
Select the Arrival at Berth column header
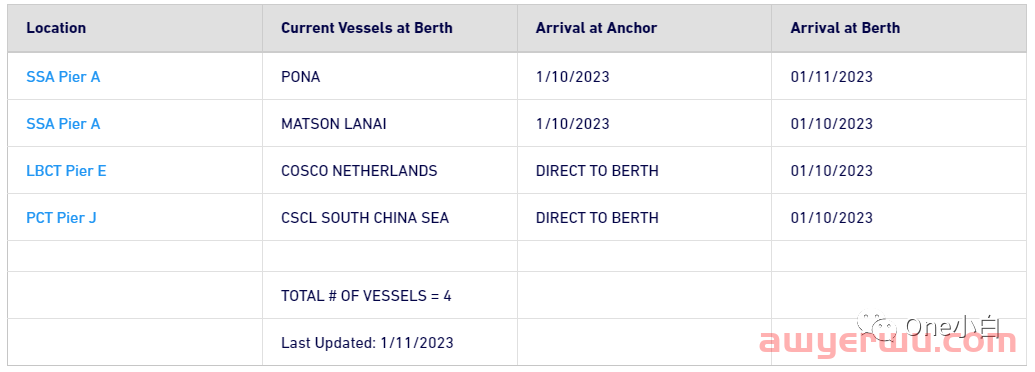click(x=845, y=28)
